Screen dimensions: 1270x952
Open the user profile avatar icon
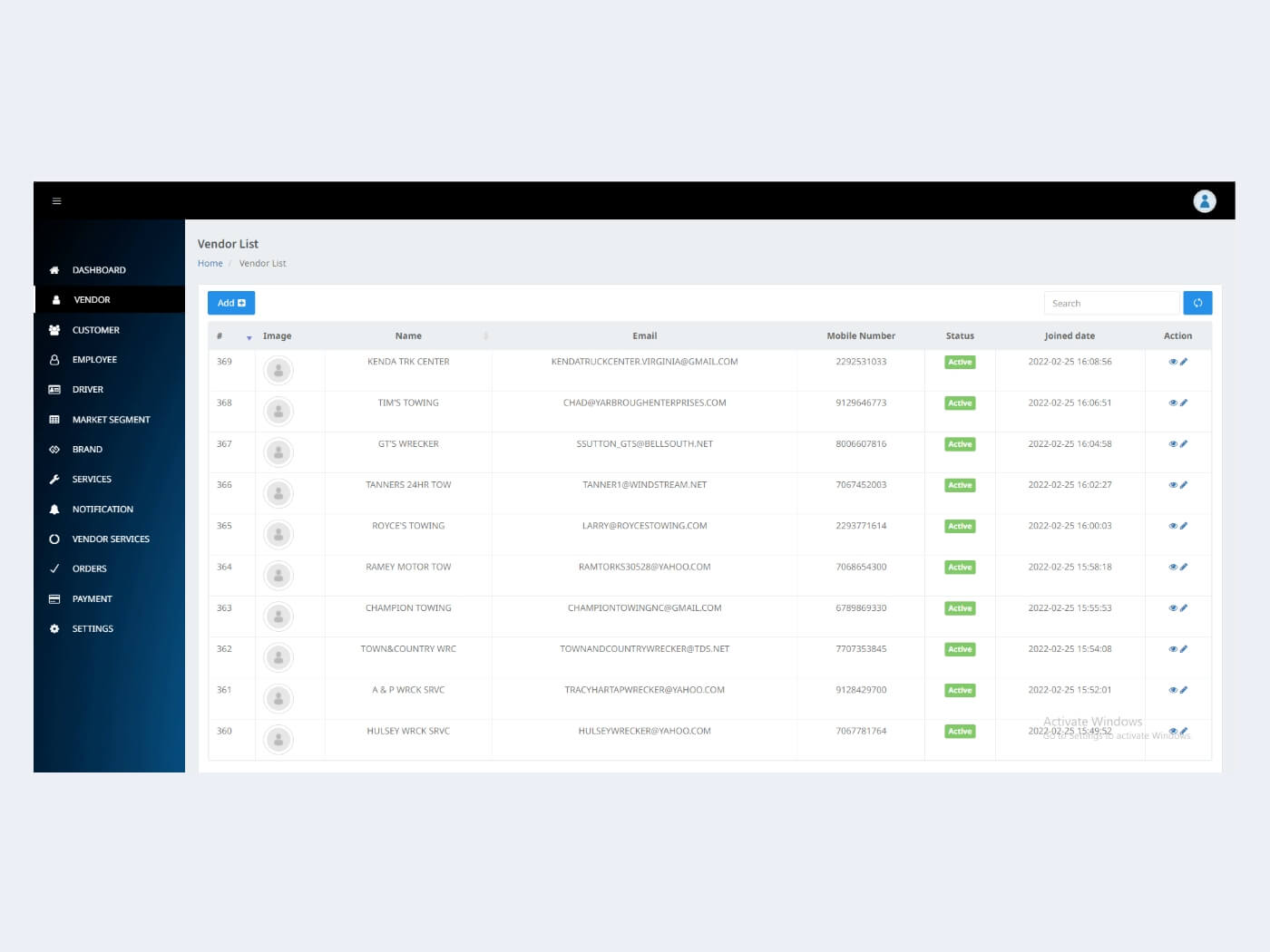click(x=1204, y=201)
